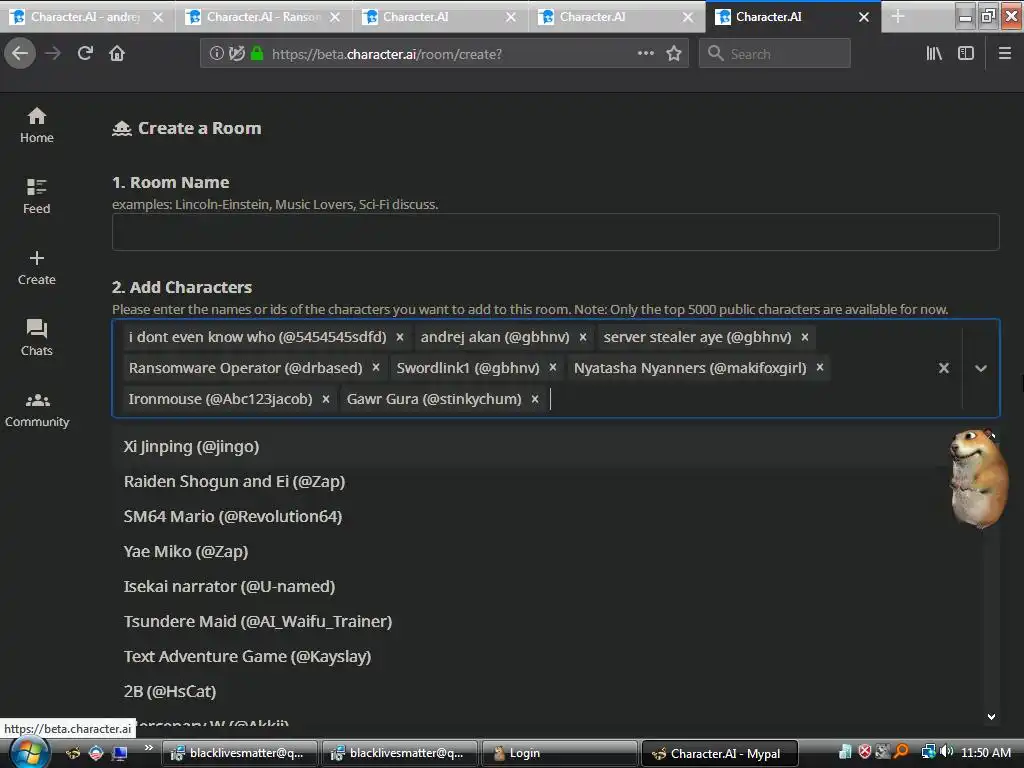Go to Home in the sidebar
1024x768 pixels.
[x=37, y=125]
